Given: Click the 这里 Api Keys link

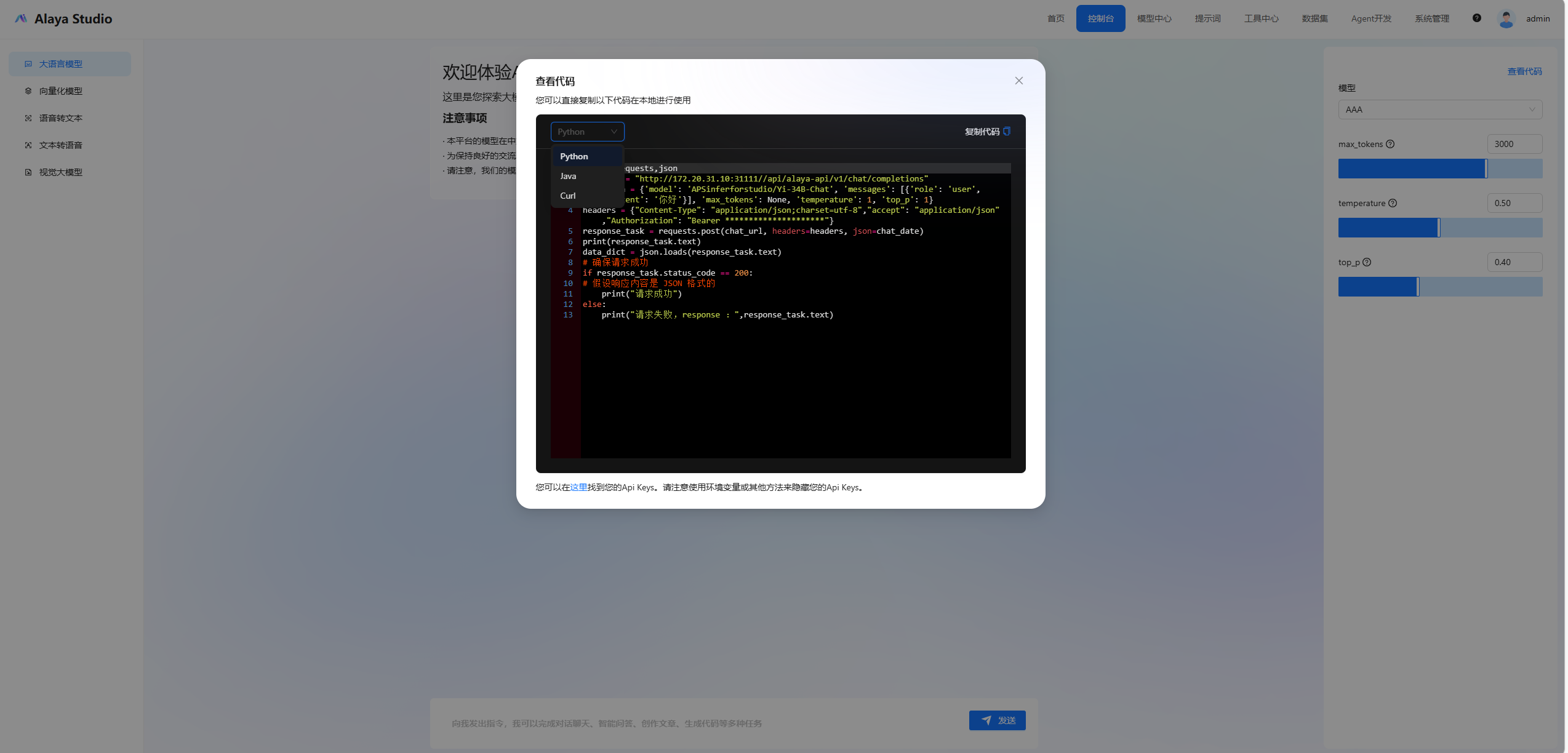Looking at the screenshot, I should tap(578, 487).
